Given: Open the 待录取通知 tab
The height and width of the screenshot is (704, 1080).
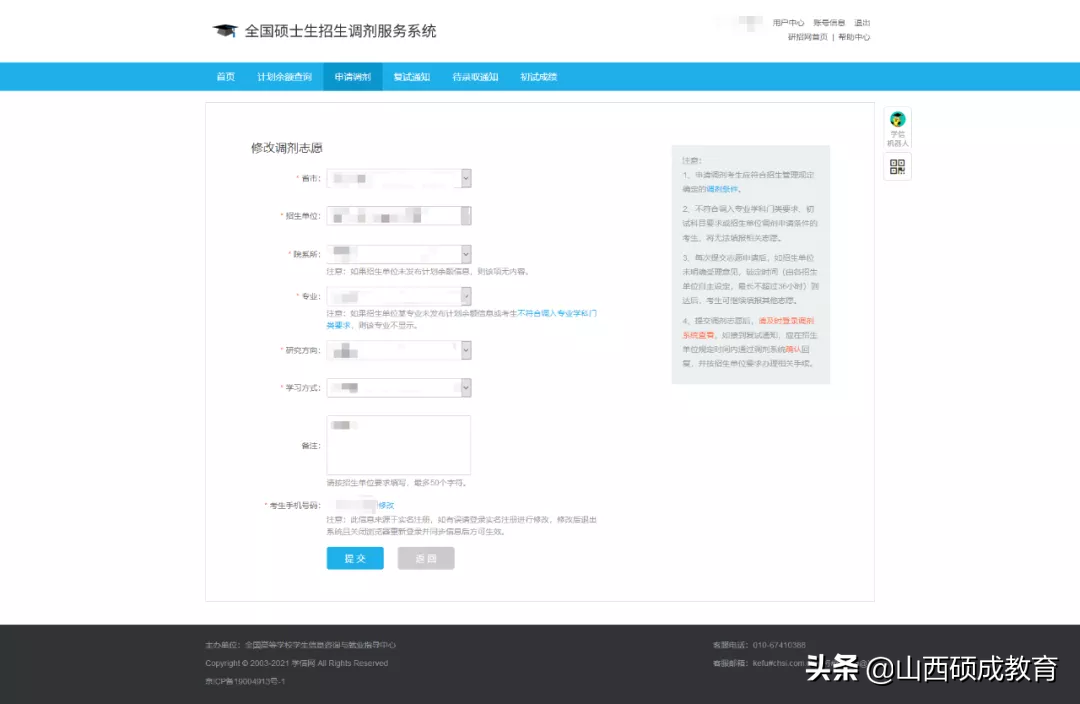Looking at the screenshot, I should [x=475, y=77].
